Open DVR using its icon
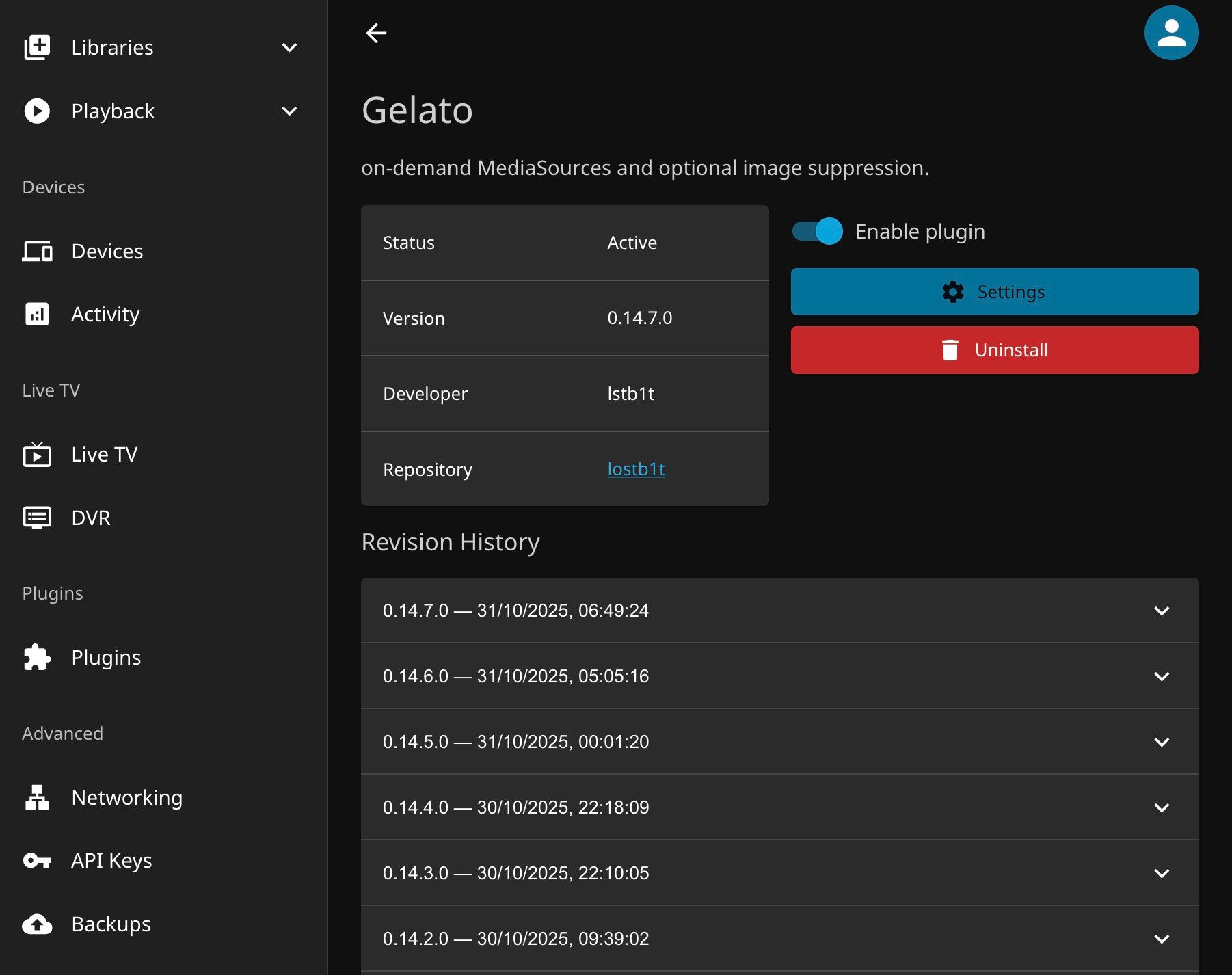The width and height of the screenshot is (1232, 975). [37, 518]
